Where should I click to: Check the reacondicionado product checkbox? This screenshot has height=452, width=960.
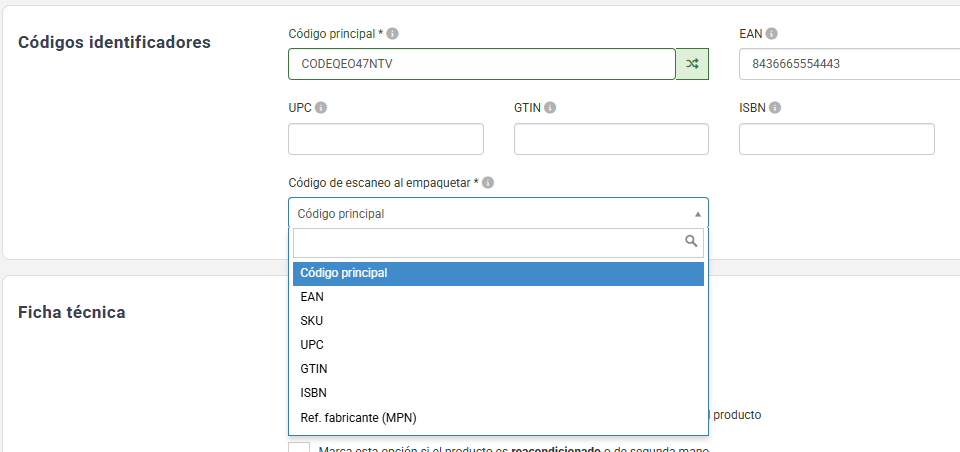pyautogui.click(x=299, y=449)
